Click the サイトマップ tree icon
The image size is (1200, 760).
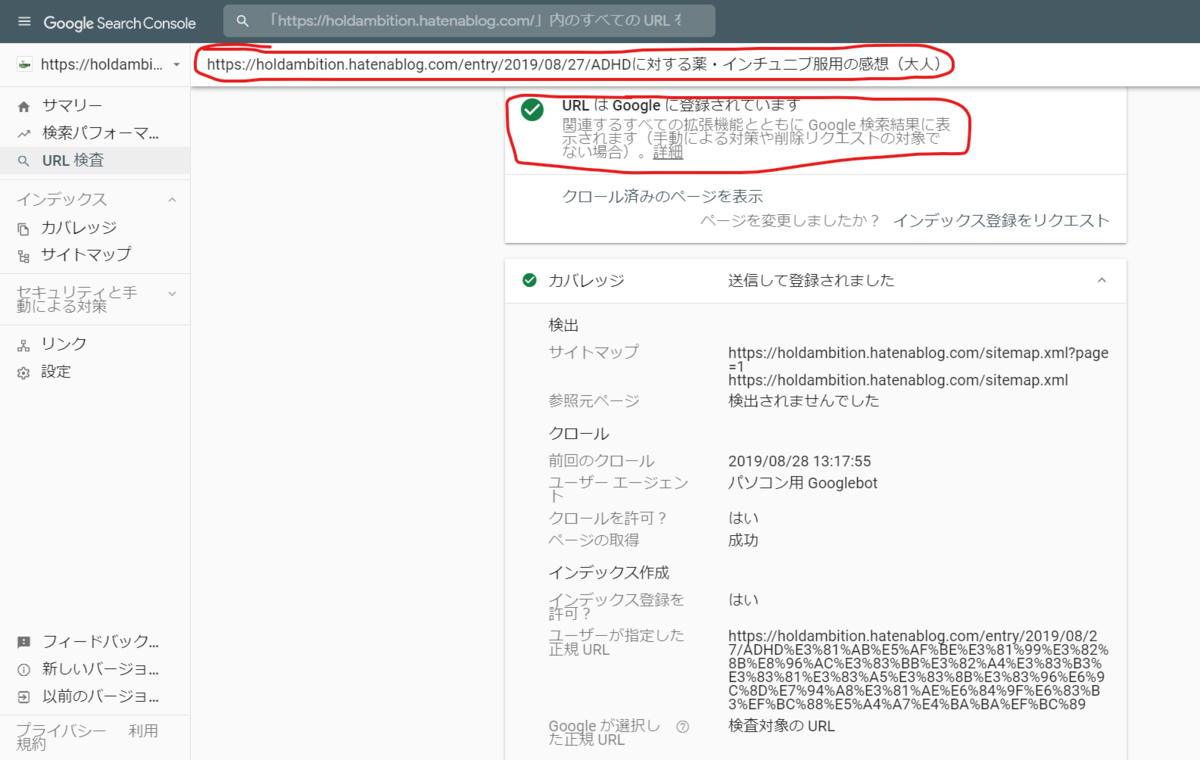[24, 255]
